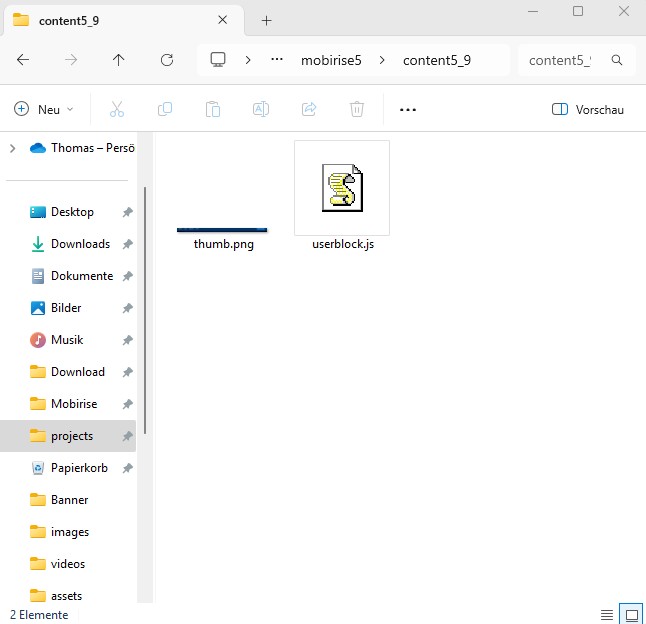Refresh the current folder view
The image size is (646, 624).
[167, 60]
